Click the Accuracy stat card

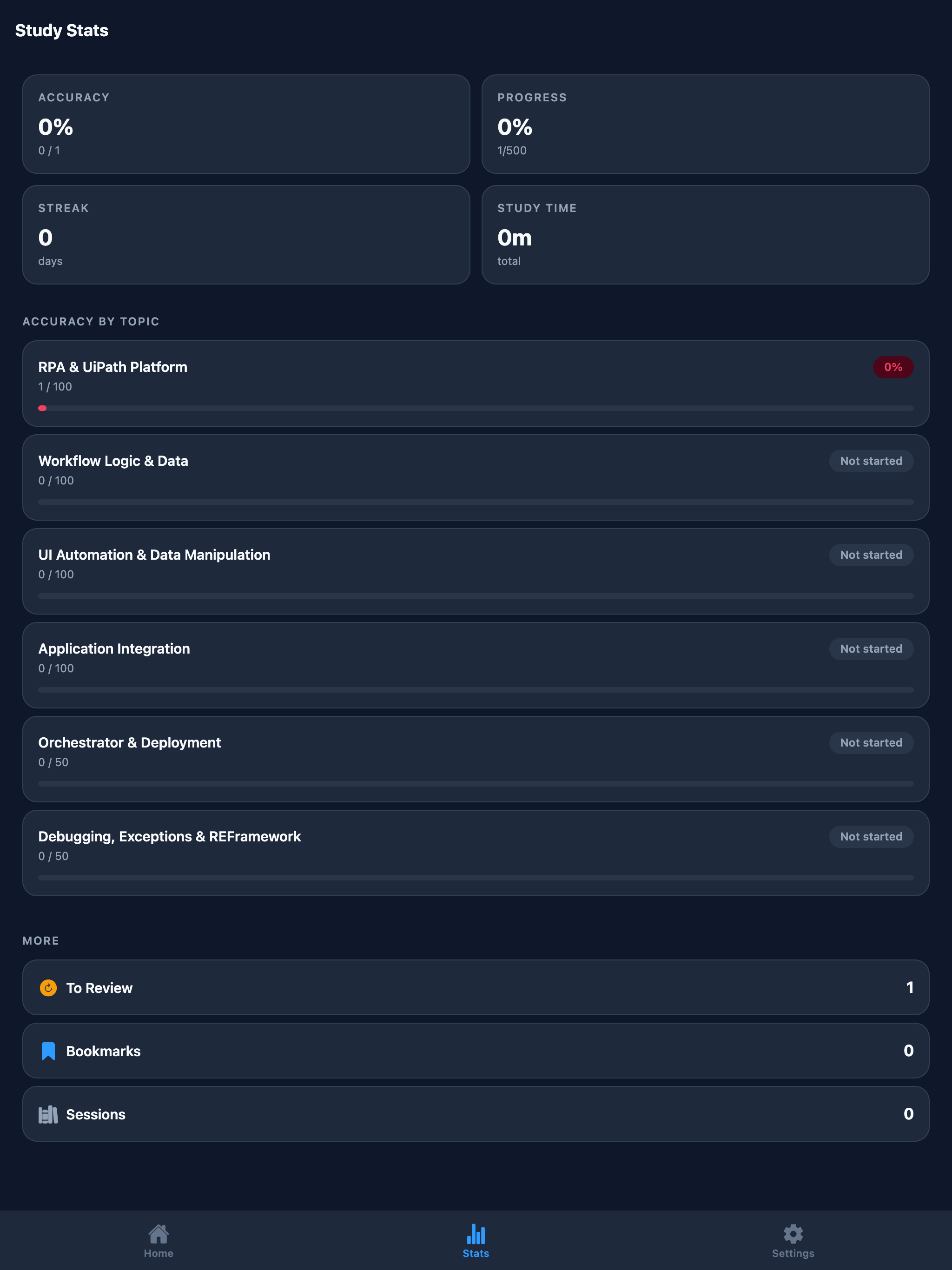click(x=246, y=124)
